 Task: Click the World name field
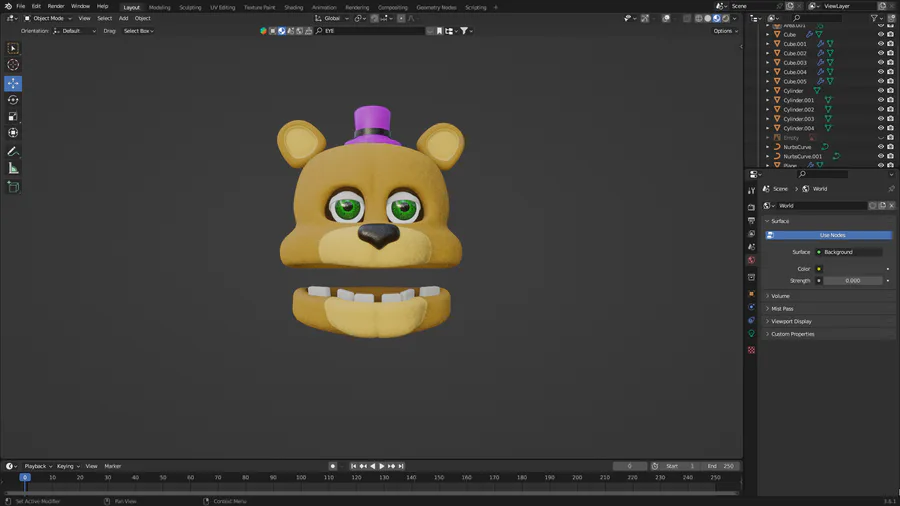click(821, 205)
